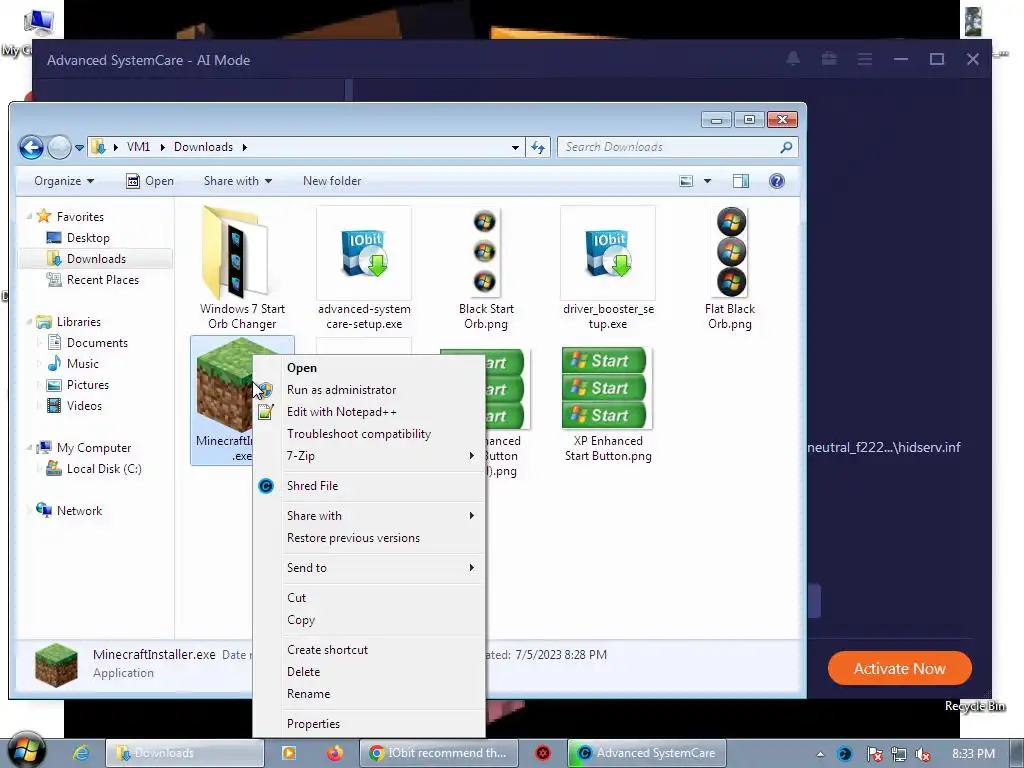Click the muted volume tray icon

click(x=923, y=754)
